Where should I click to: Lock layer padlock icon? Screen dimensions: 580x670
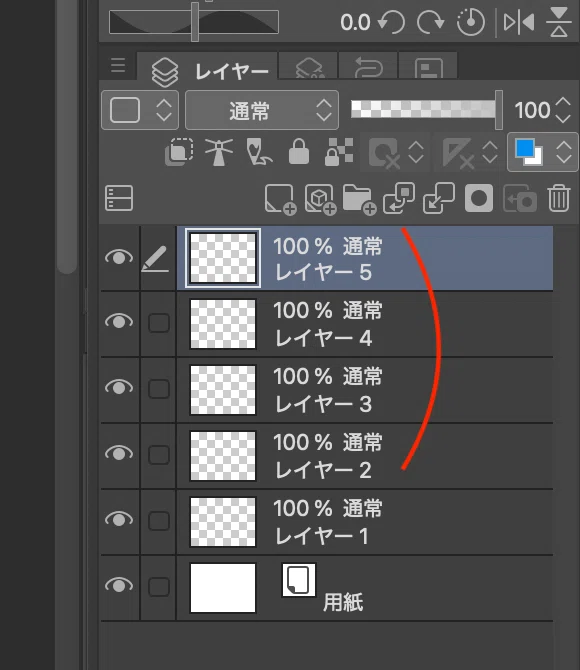click(299, 152)
